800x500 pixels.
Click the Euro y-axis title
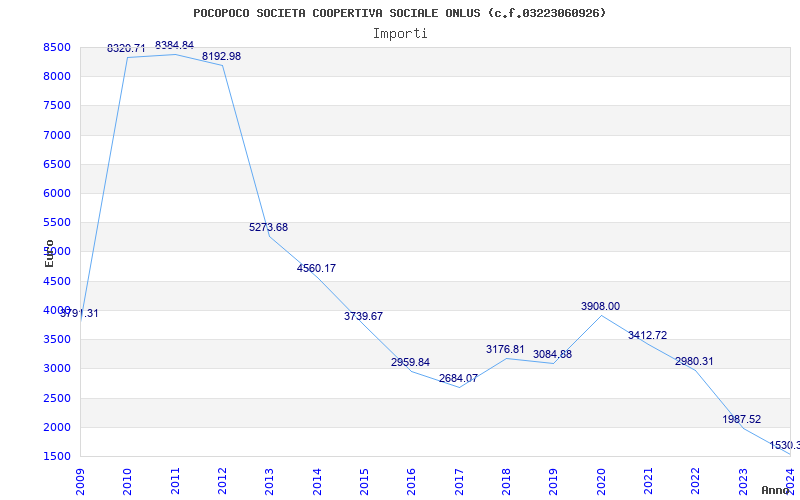coord(49,253)
